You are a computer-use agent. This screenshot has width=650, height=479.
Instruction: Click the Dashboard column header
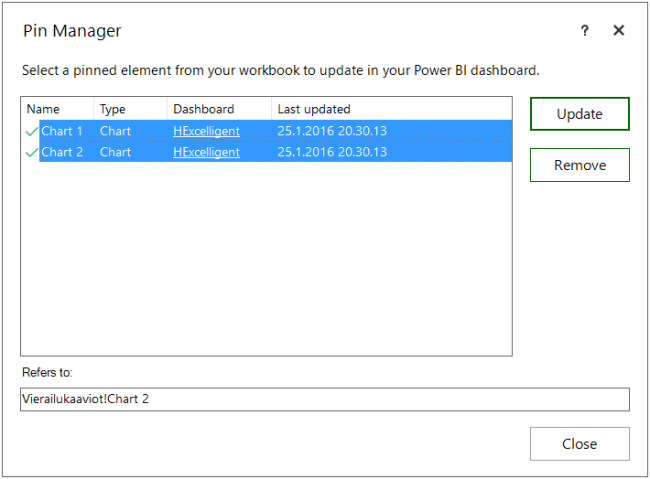pos(204,109)
